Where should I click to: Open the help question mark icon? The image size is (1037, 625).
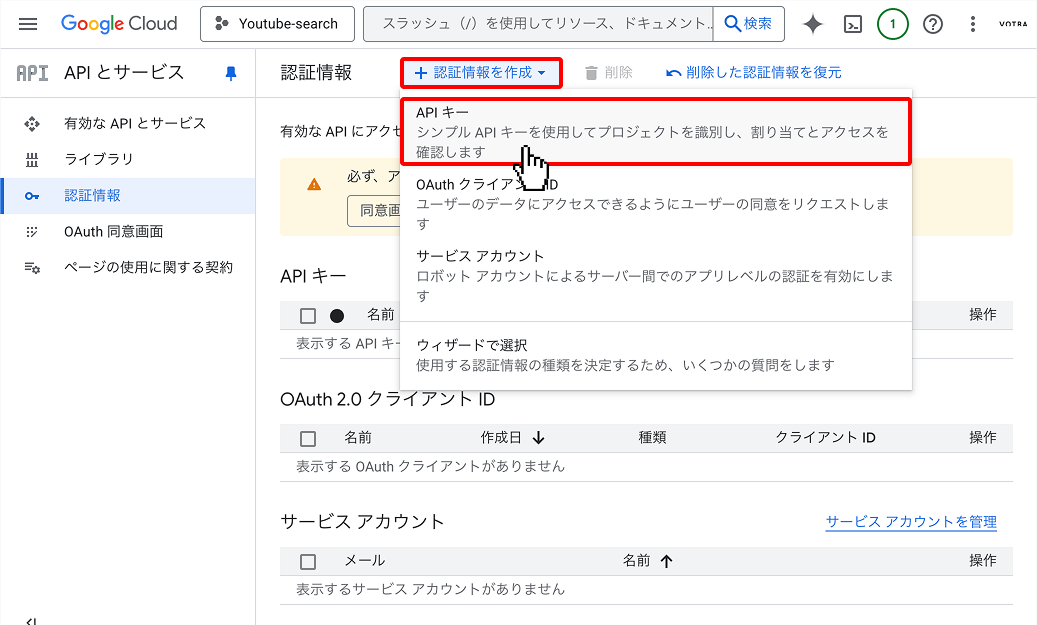pyautogui.click(x=933, y=24)
